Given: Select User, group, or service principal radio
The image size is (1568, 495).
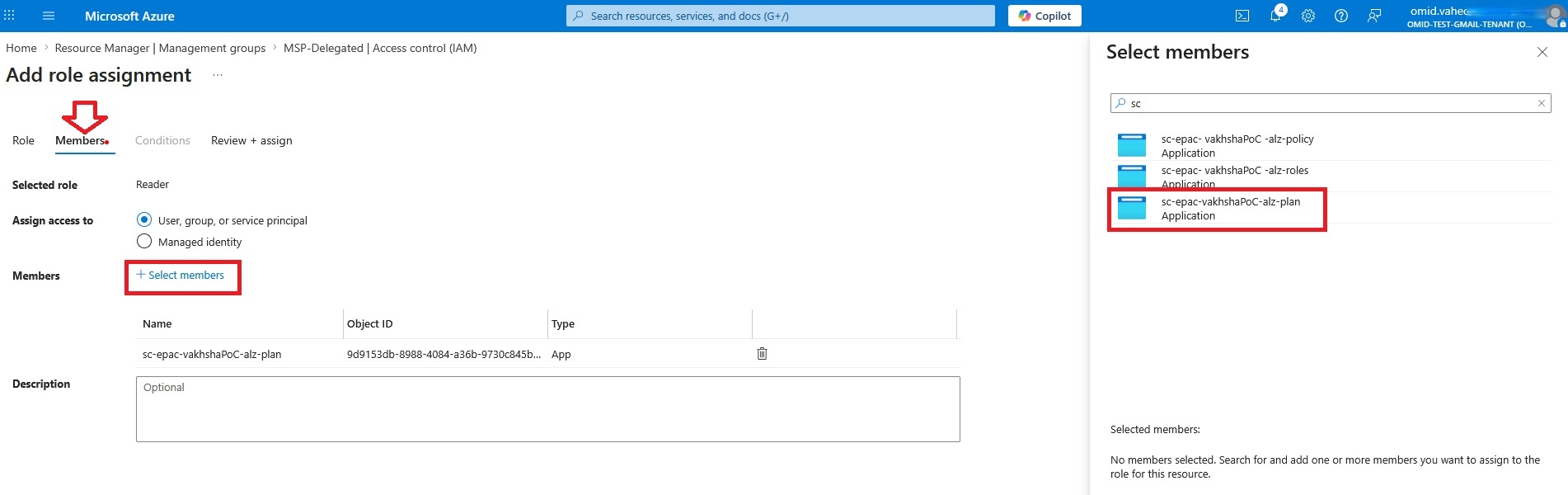Looking at the screenshot, I should [144, 219].
